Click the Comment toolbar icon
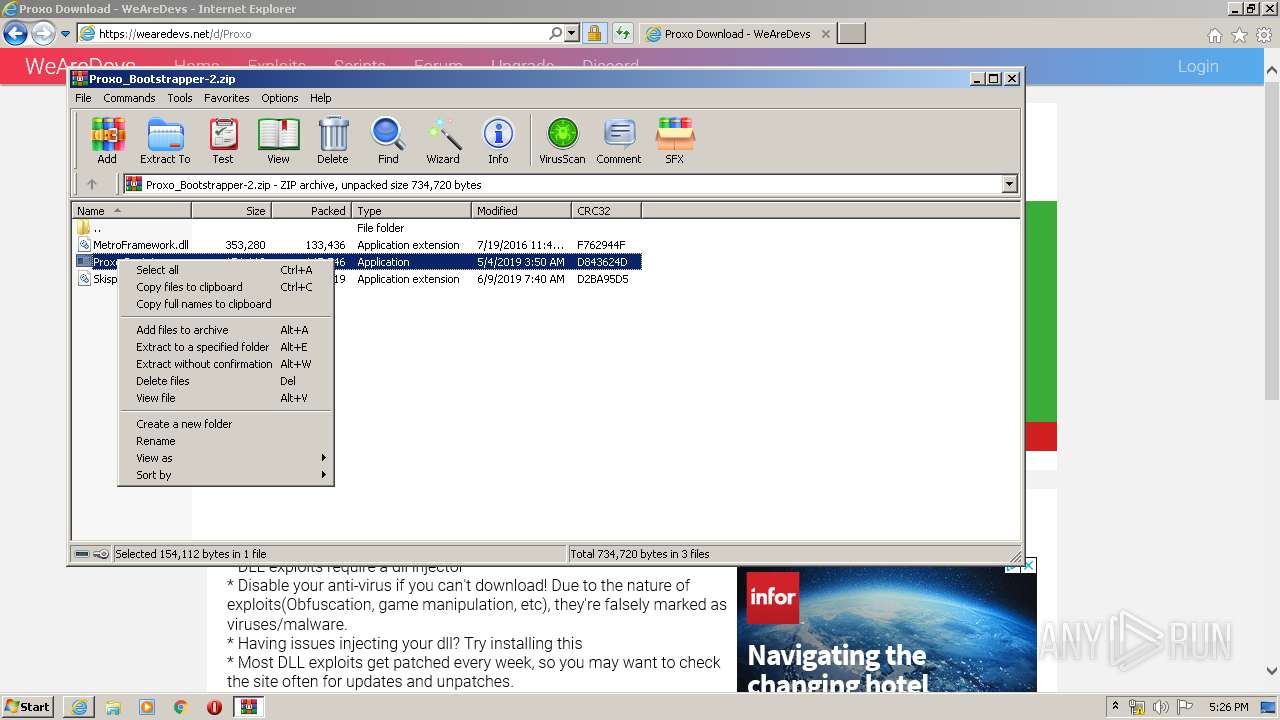 [x=619, y=140]
